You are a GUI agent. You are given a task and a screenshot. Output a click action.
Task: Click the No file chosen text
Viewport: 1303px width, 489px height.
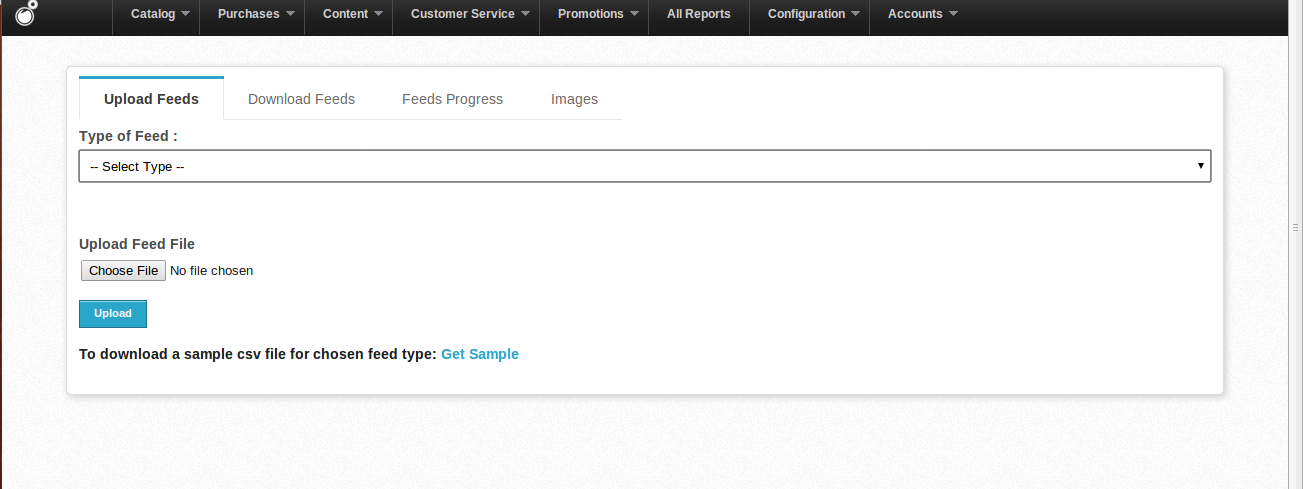(211, 271)
